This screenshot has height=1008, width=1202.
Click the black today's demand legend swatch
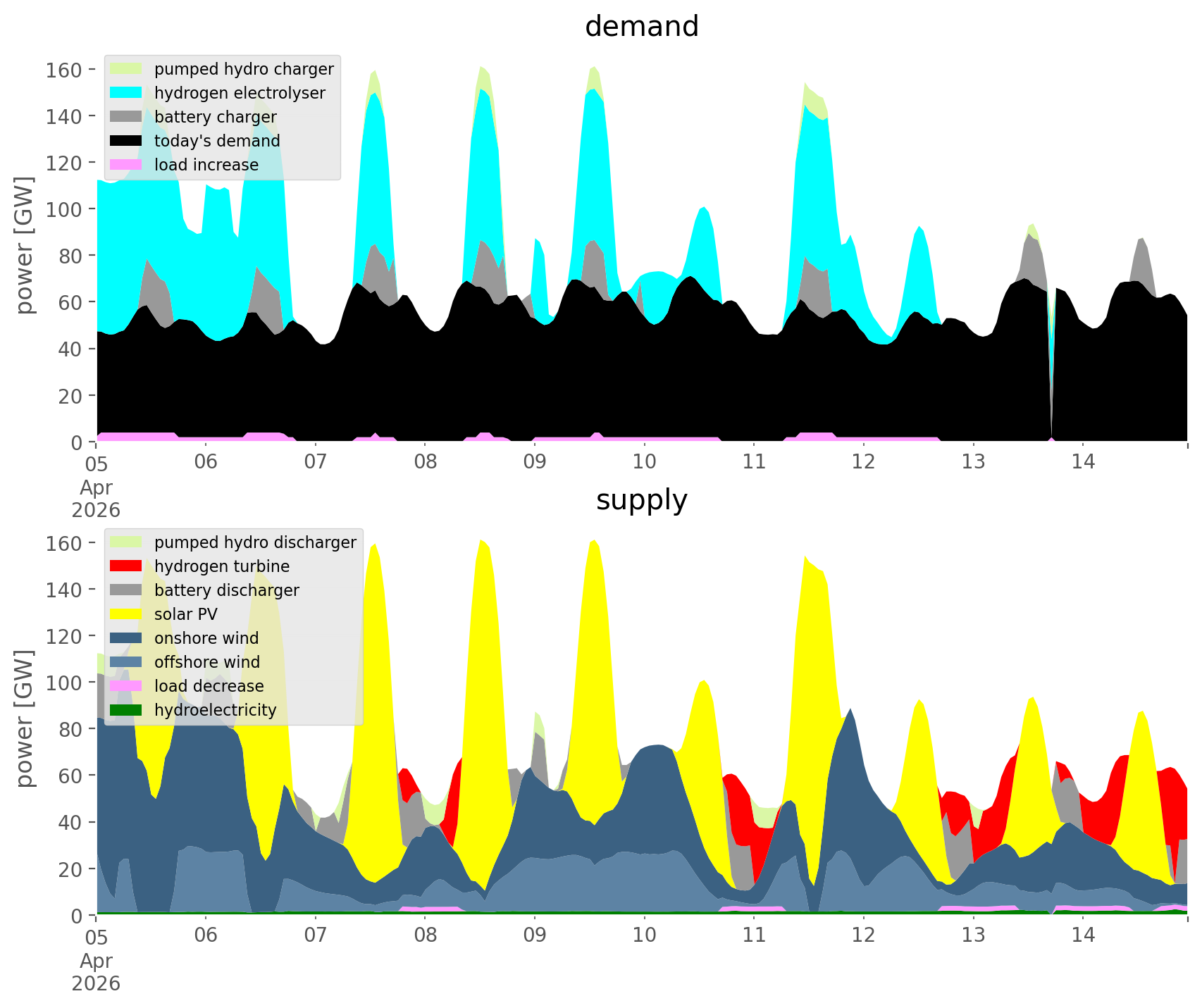point(126,141)
